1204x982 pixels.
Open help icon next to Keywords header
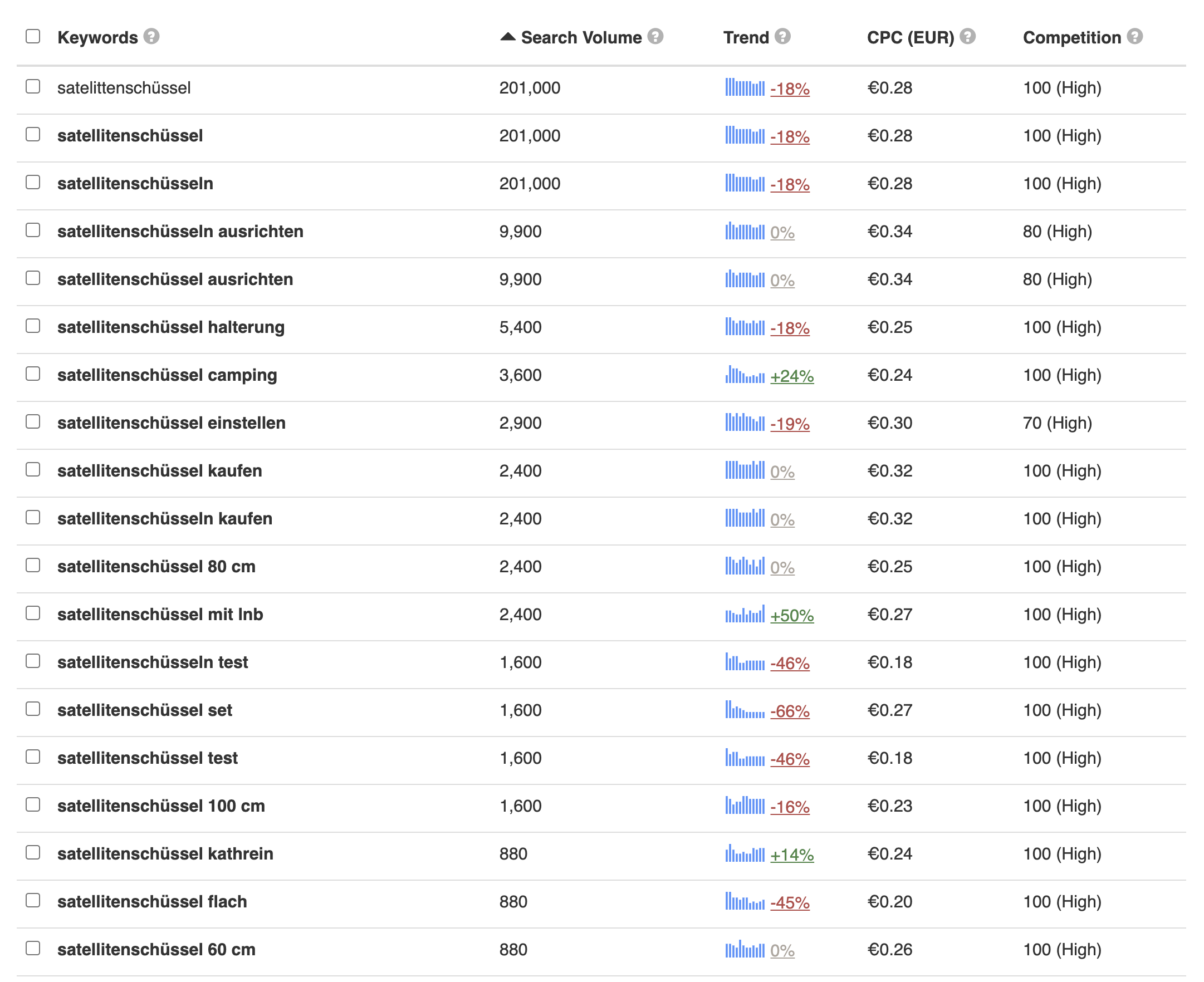[x=151, y=37]
